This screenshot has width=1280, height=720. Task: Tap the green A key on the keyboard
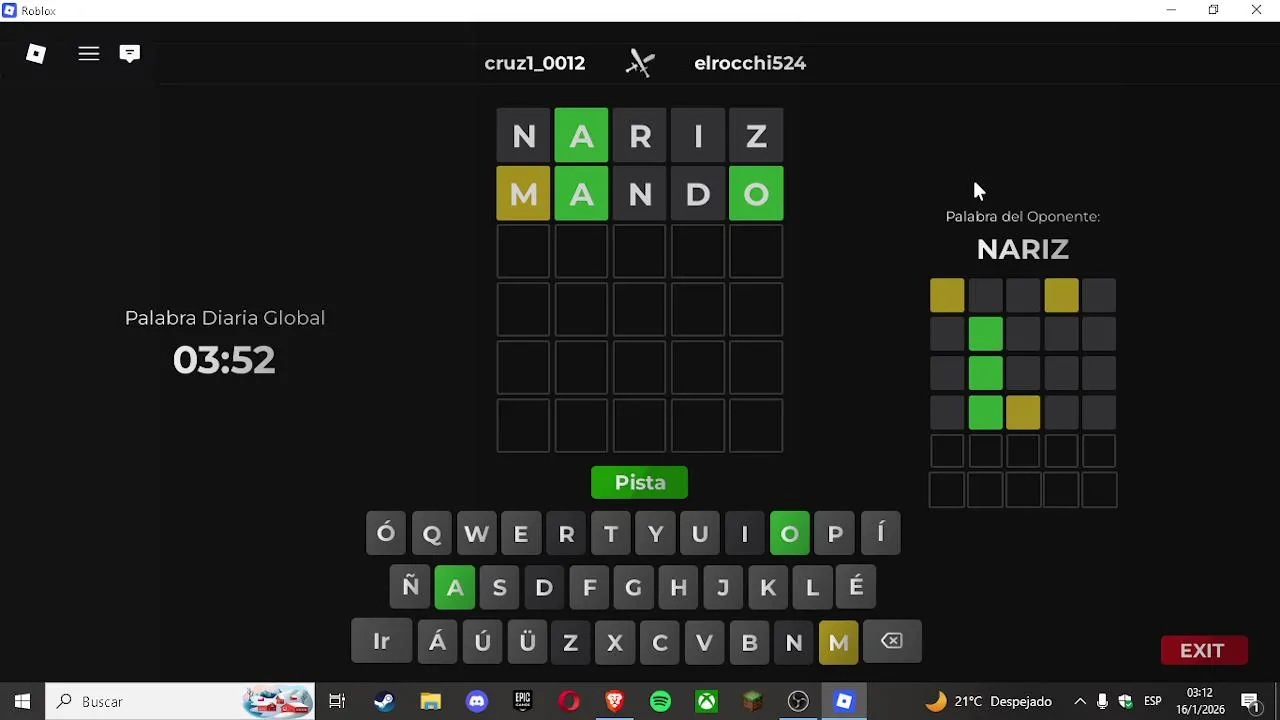455,588
